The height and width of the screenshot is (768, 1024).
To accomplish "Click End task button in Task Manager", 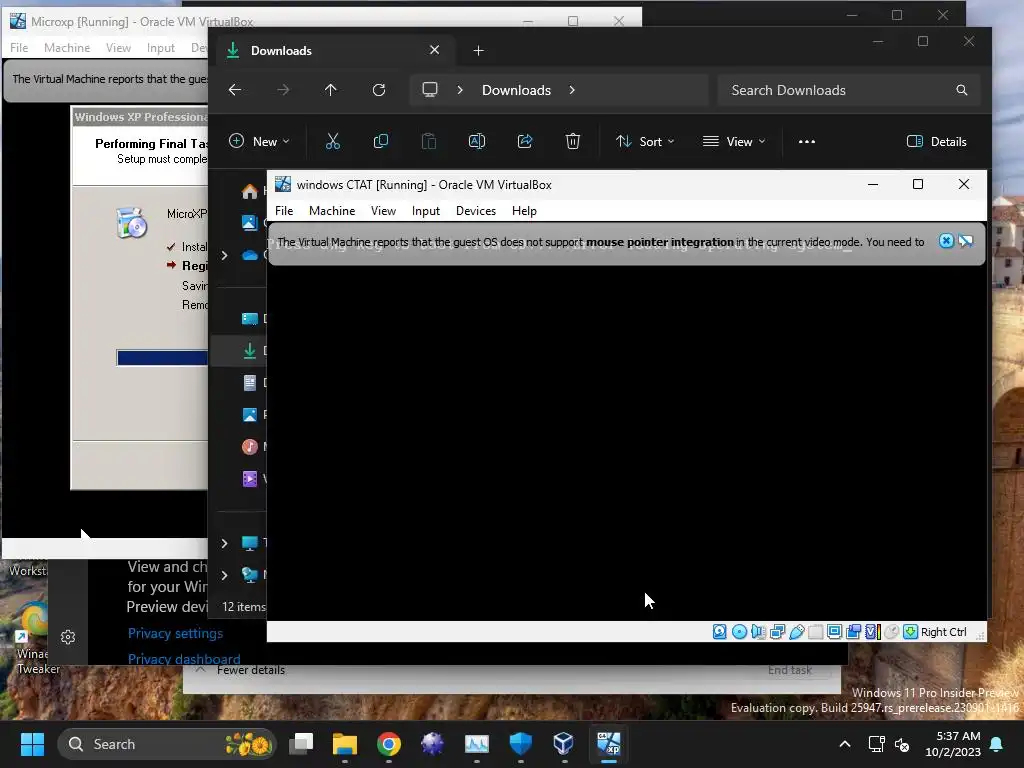I will pos(790,670).
